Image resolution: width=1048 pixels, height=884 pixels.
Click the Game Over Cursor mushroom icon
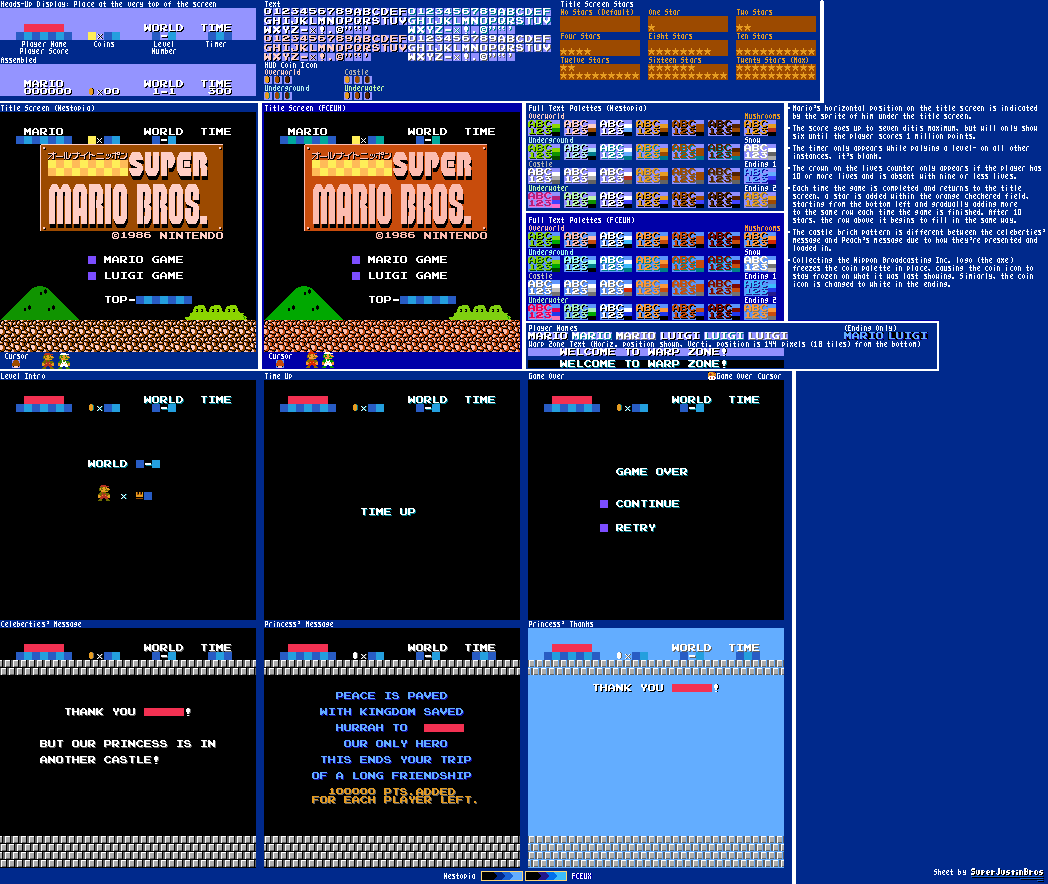coord(712,376)
